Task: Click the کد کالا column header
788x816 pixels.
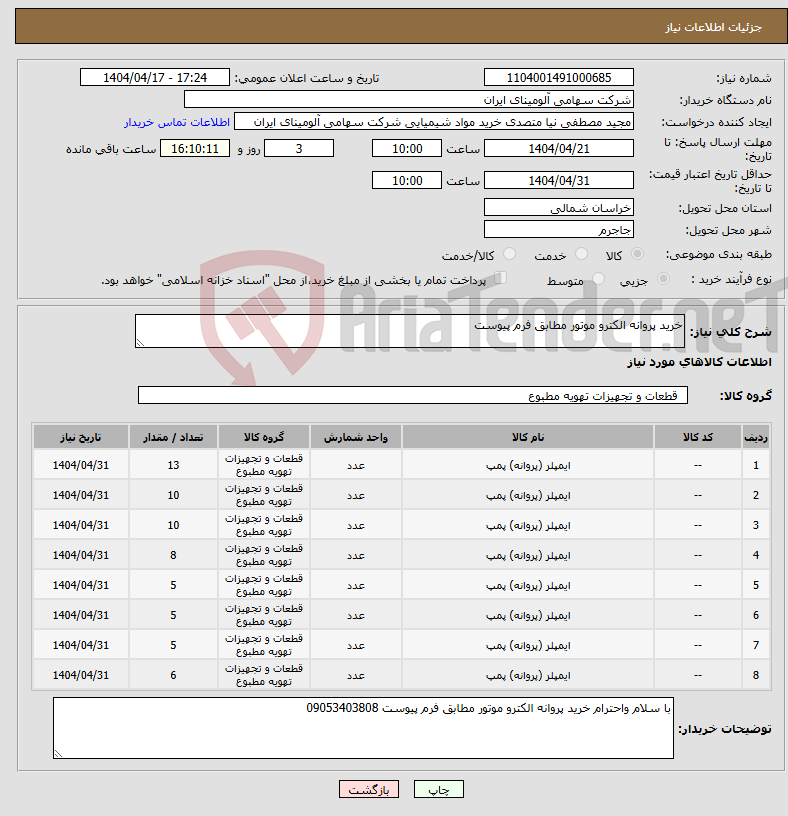Action: (x=697, y=437)
